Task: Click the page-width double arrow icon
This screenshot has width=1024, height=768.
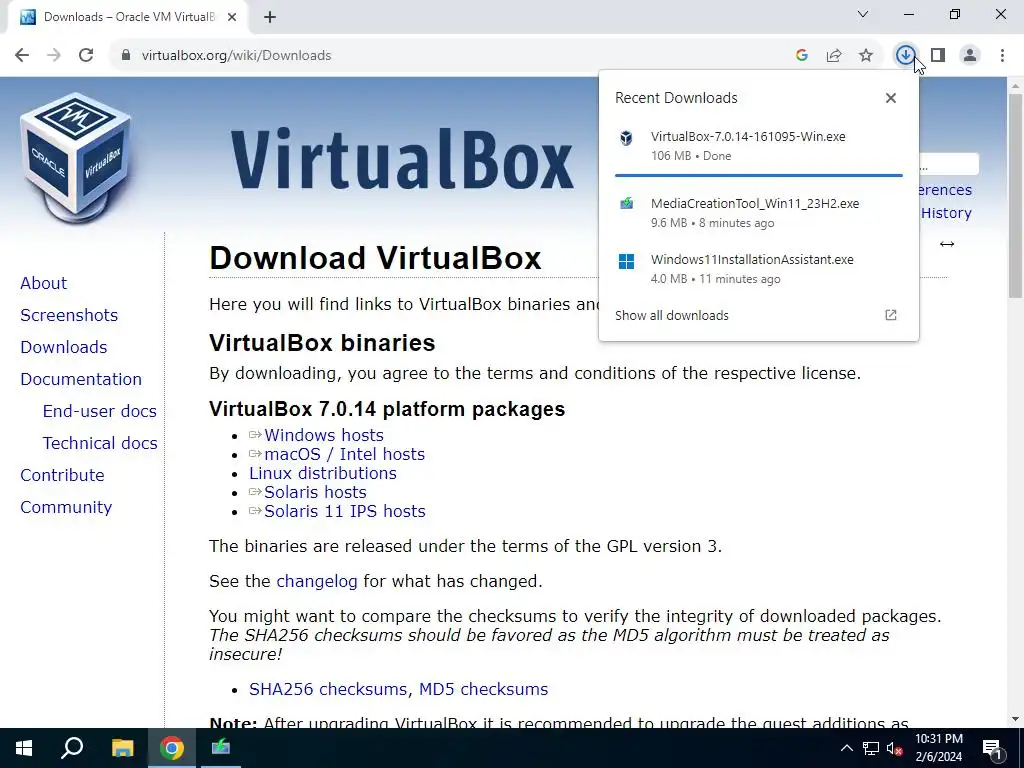Action: point(947,244)
